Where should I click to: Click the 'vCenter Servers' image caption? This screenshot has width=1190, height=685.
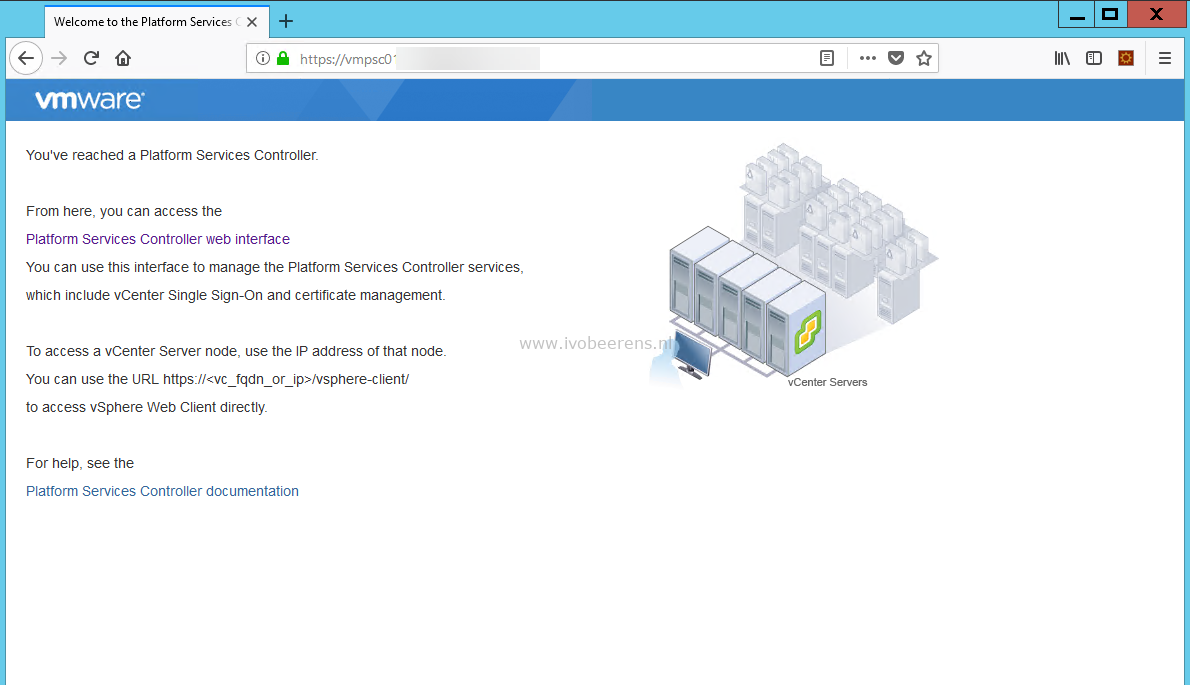[x=827, y=382]
